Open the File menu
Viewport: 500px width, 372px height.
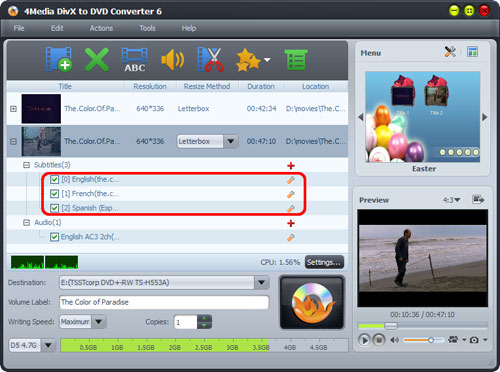click(x=19, y=28)
